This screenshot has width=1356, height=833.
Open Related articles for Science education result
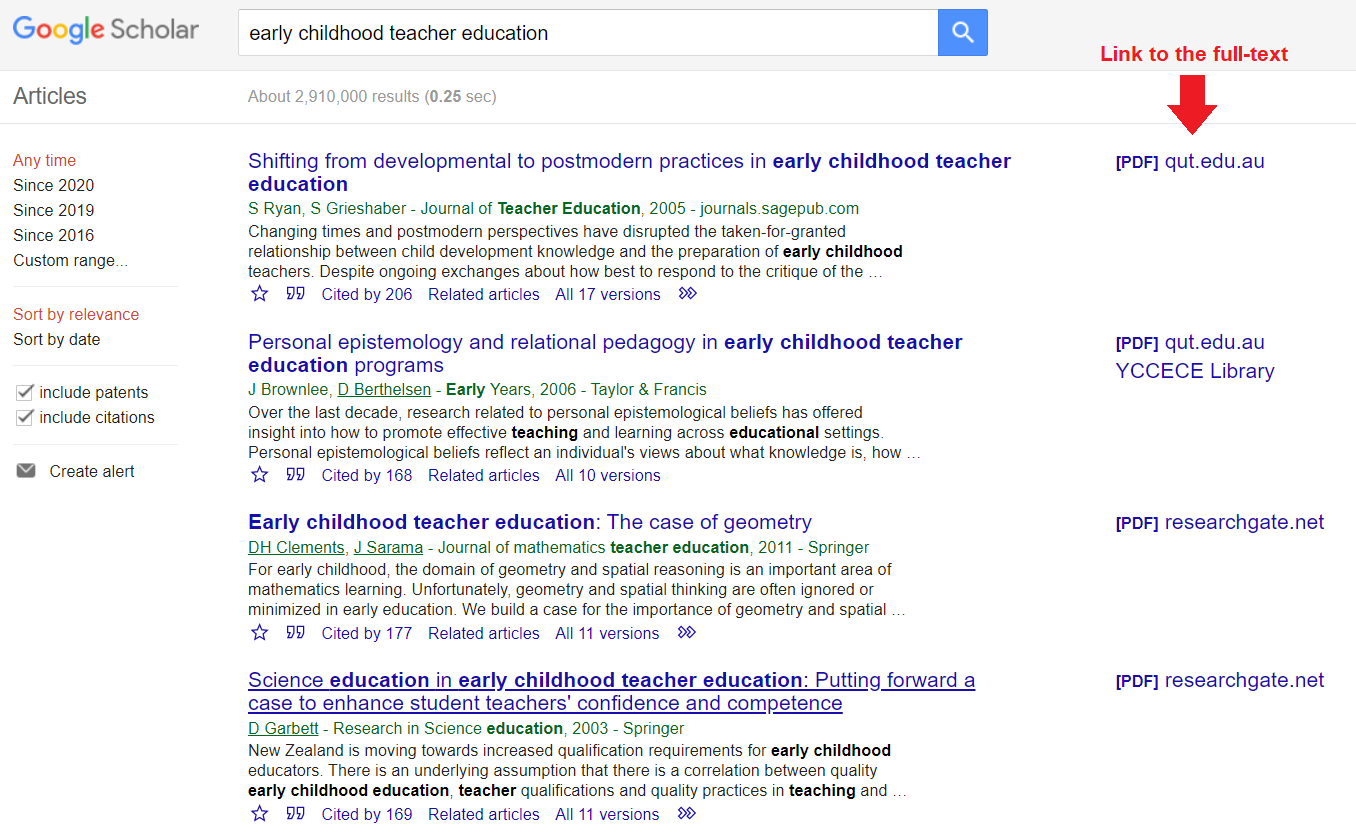click(484, 814)
